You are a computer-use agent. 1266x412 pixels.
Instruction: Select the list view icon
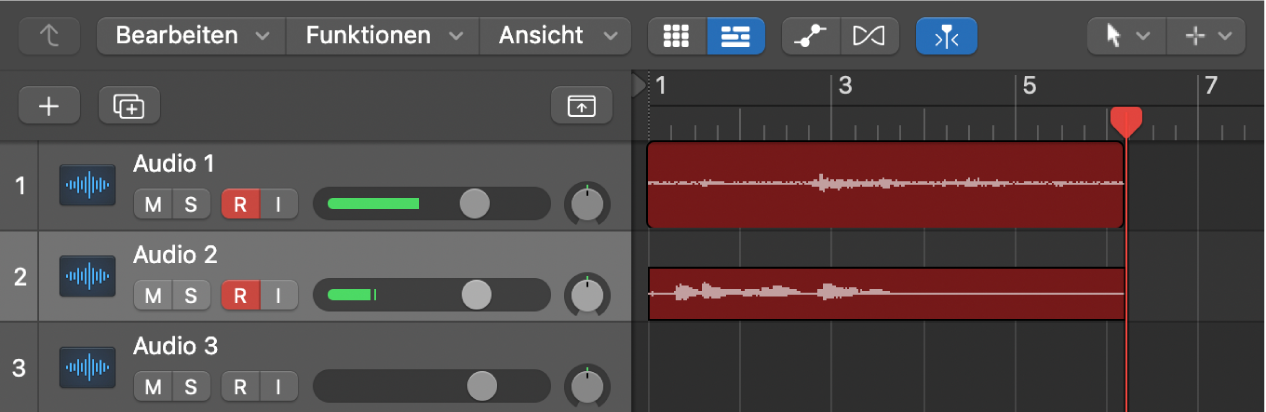point(735,36)
